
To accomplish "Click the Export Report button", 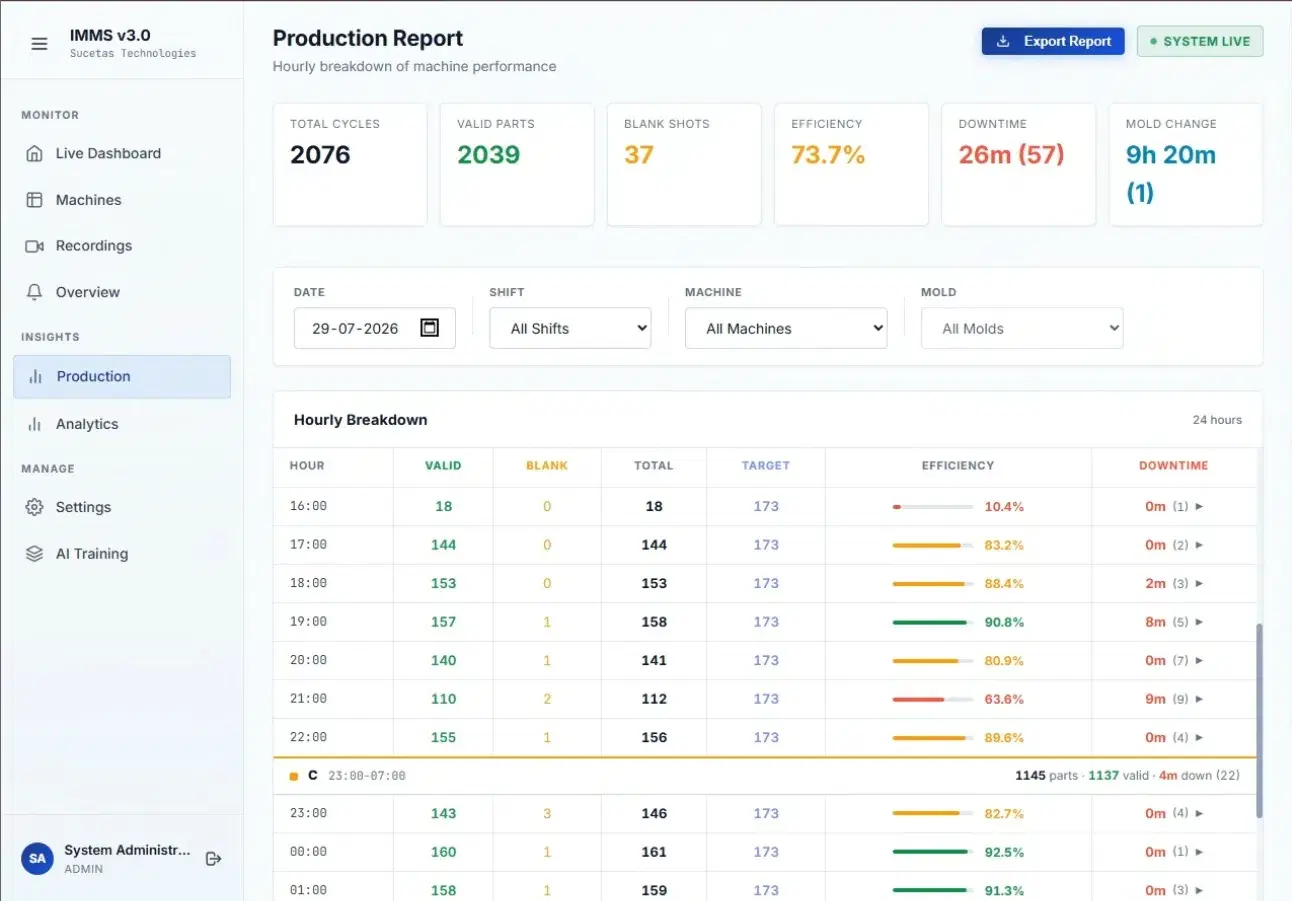I will tap(1053, 41).
